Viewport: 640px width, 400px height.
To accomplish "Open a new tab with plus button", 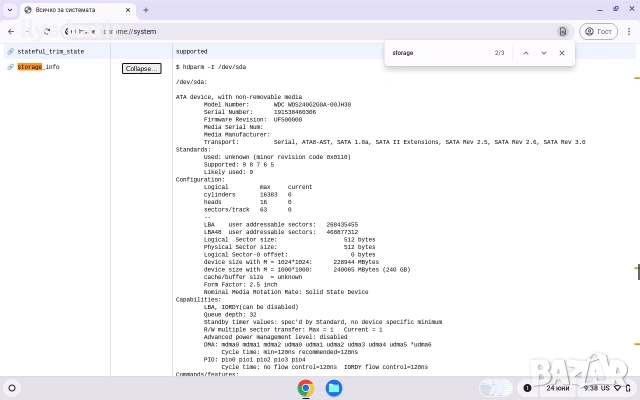I will [146, 10].
